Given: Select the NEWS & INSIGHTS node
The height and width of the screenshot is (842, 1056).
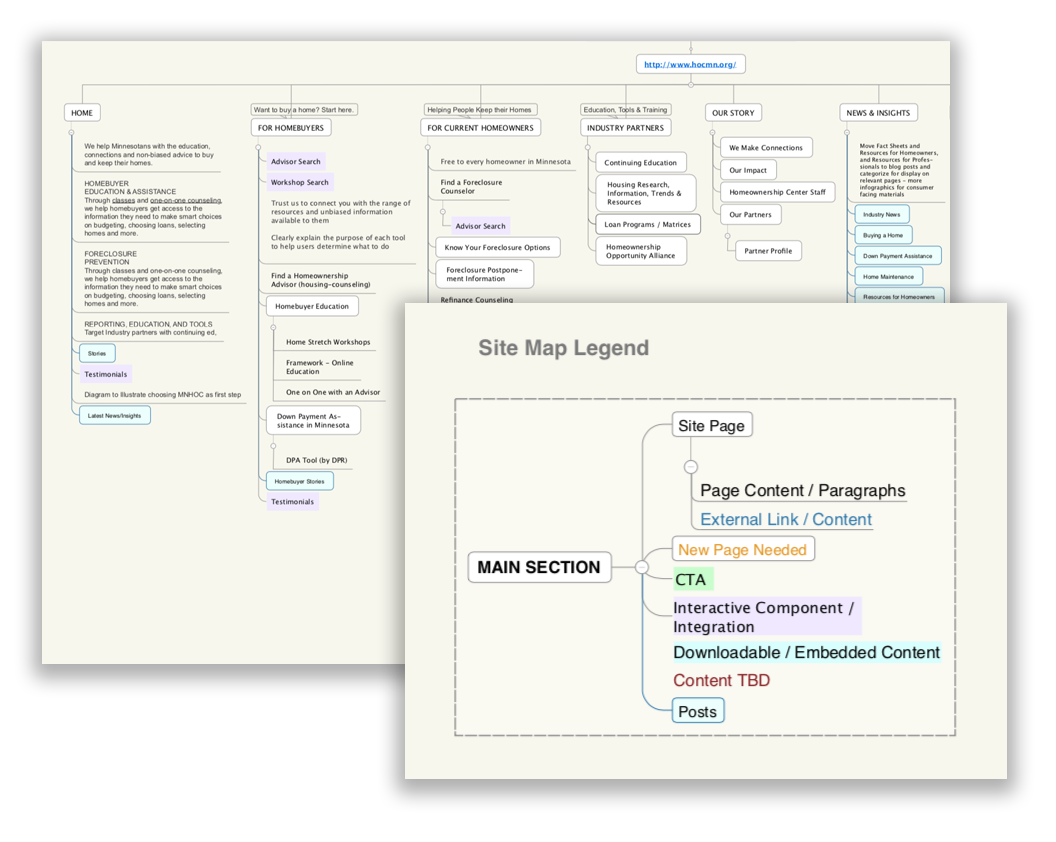Looking at the screenshot, I should [878, 113].
